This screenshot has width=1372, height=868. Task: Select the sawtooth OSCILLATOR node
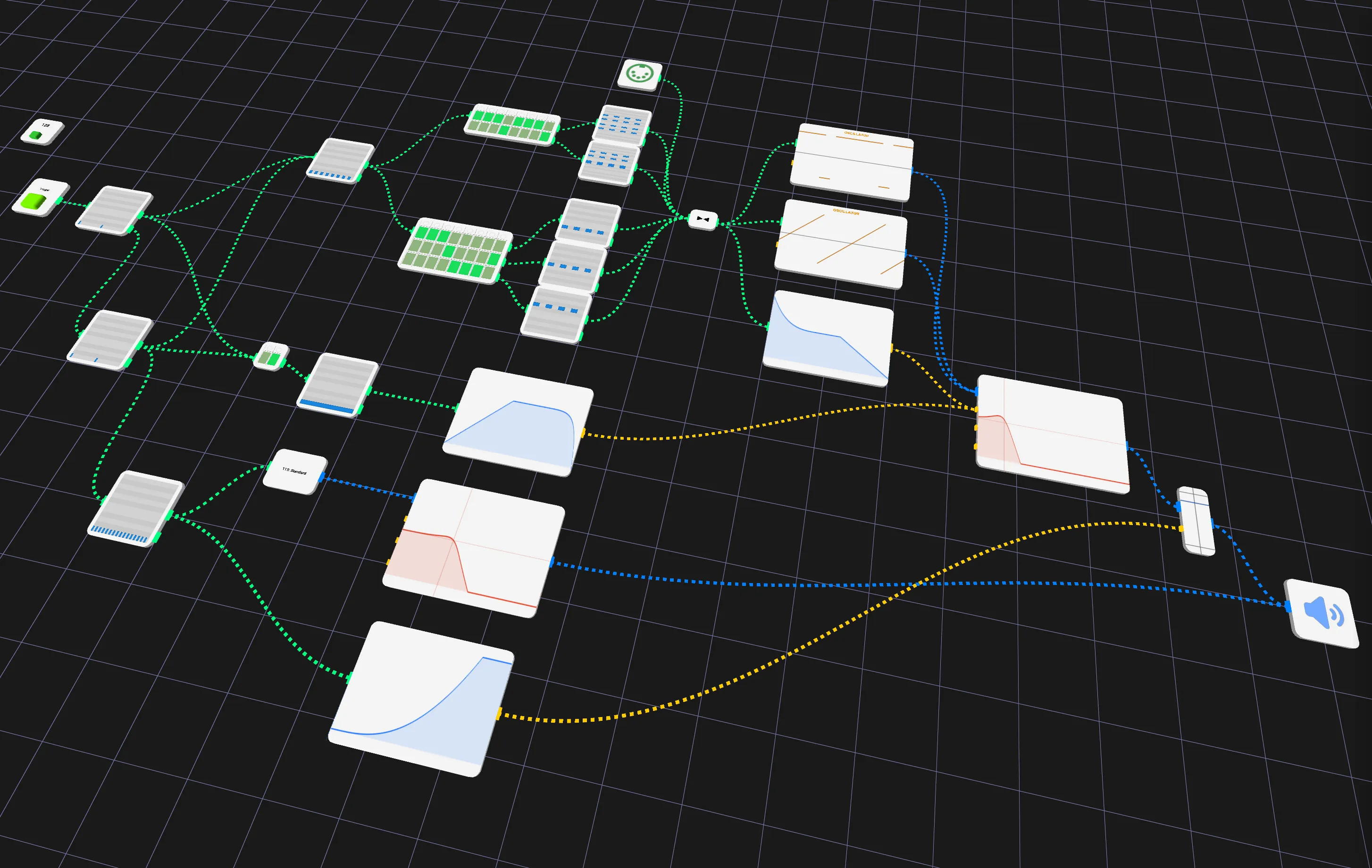coord(841,243)
